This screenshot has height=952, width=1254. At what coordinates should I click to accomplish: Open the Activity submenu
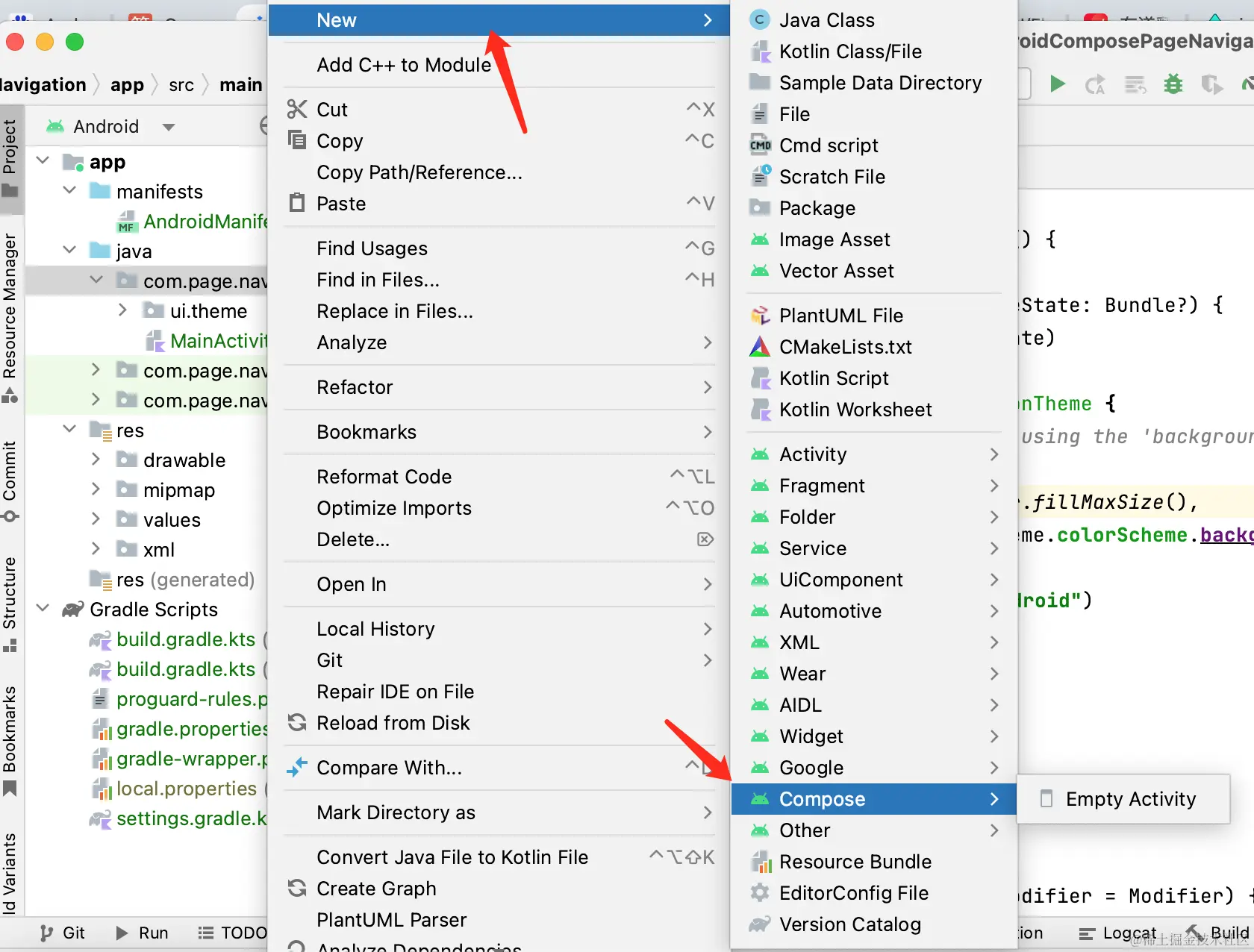click(873, 454)
